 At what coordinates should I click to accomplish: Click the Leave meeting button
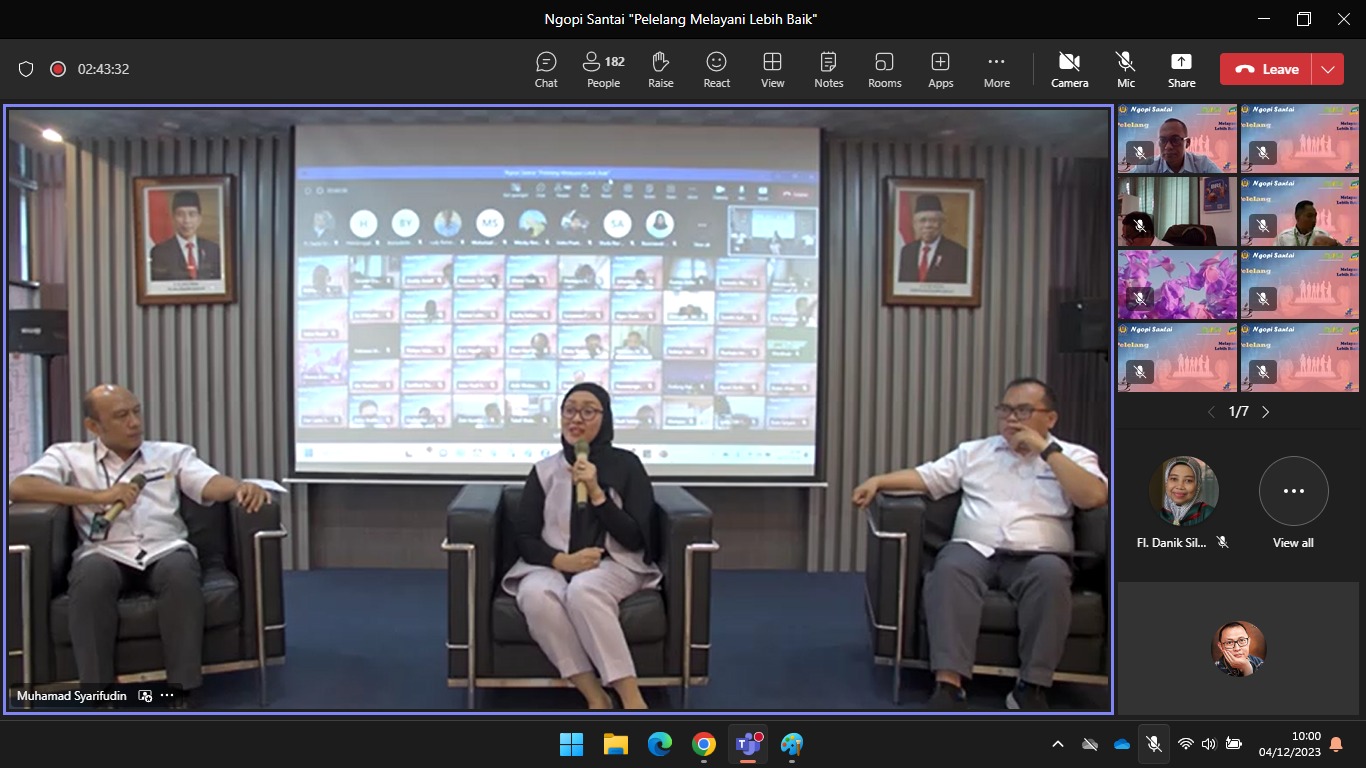(x=1266, y=69)
